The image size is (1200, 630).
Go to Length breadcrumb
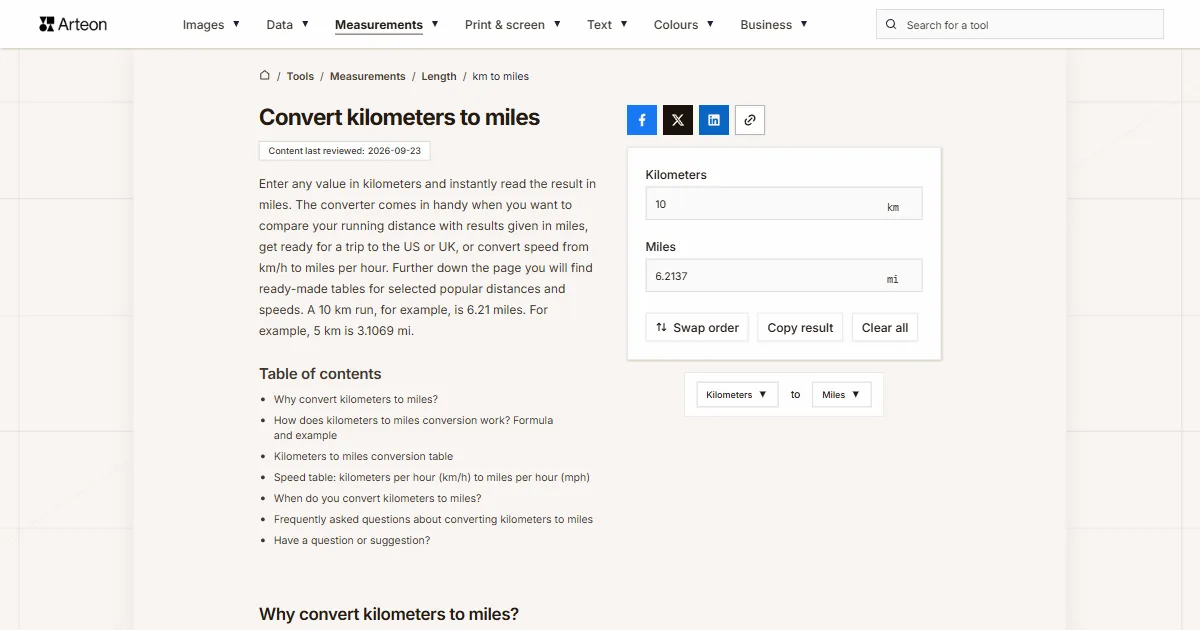click(439, 76)
